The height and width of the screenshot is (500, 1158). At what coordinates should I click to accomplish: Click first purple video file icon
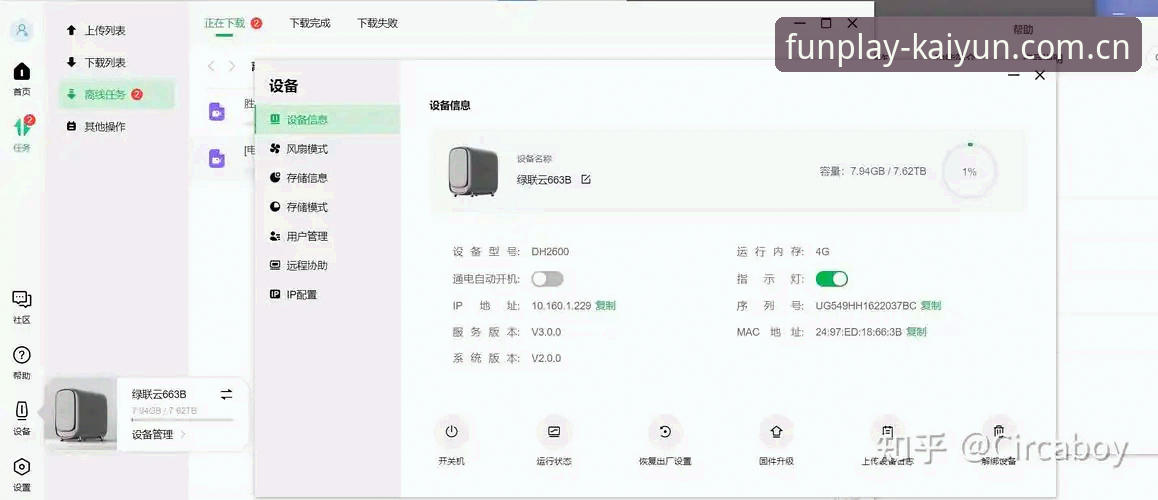tap(216, 112)
